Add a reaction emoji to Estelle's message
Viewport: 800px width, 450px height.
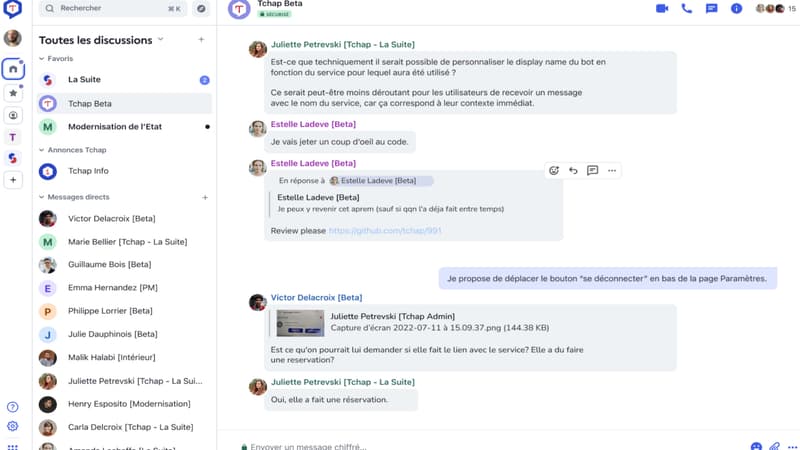point(554,170)
